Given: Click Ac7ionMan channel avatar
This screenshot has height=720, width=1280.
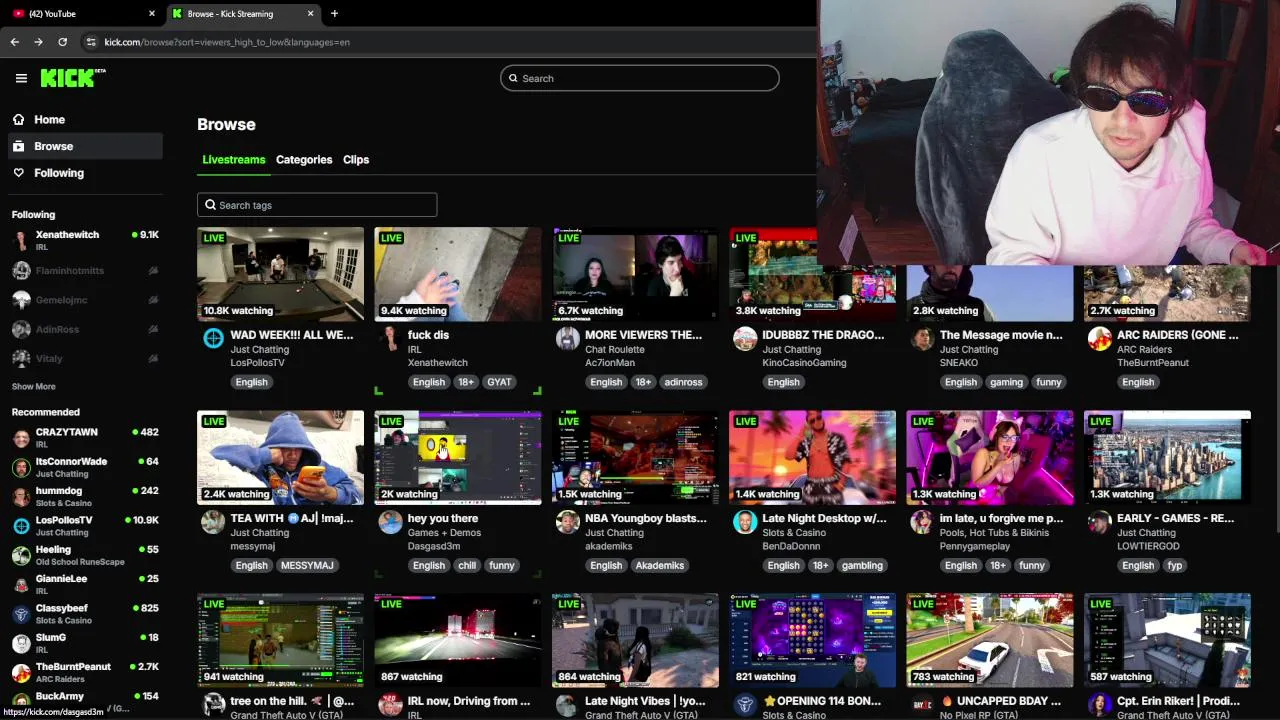Looking at the screenshot, I should (568, 339).
